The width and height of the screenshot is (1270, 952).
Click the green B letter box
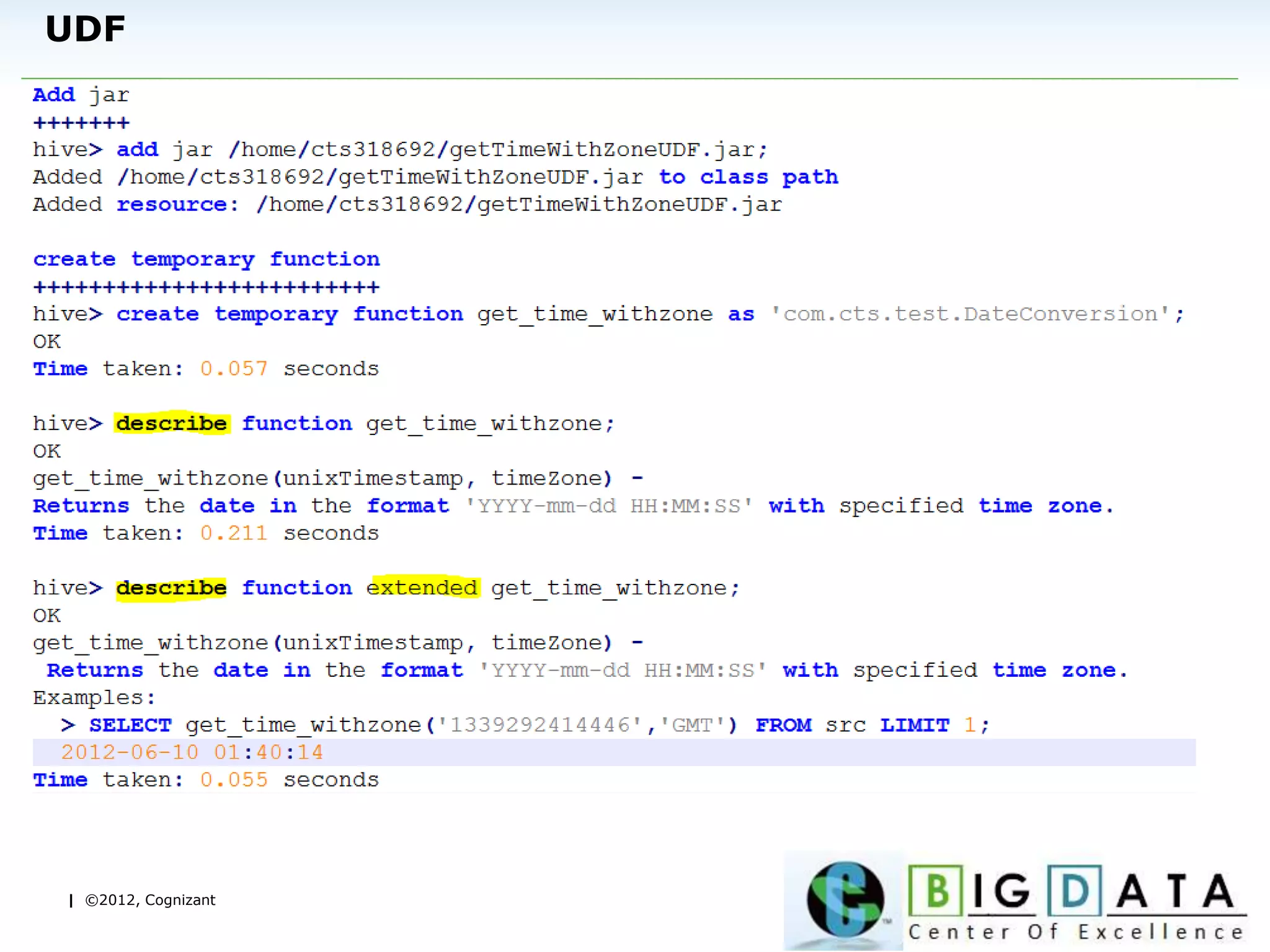[936, 891]
